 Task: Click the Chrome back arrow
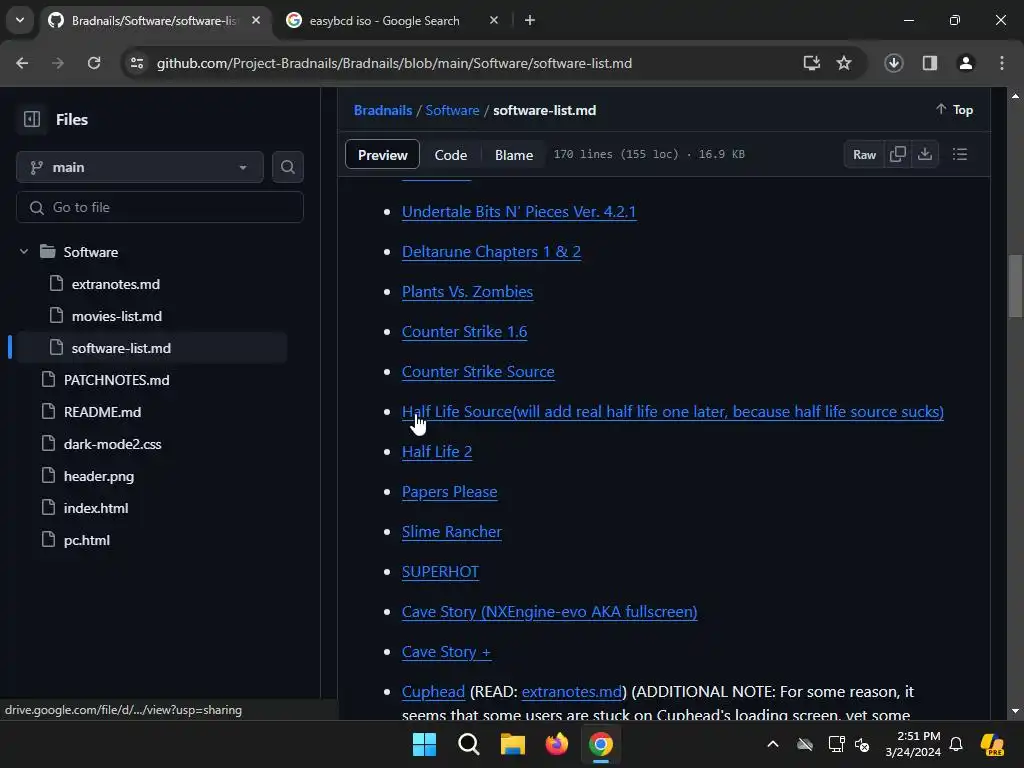(22, 63)
